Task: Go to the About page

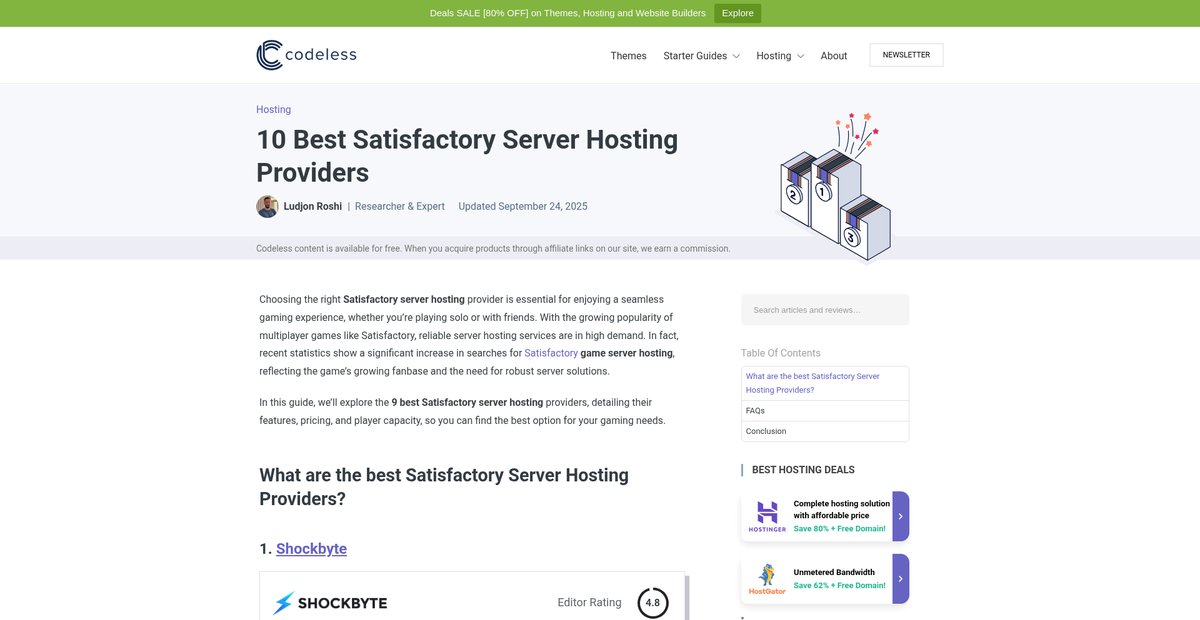Action: pos(834,56)
